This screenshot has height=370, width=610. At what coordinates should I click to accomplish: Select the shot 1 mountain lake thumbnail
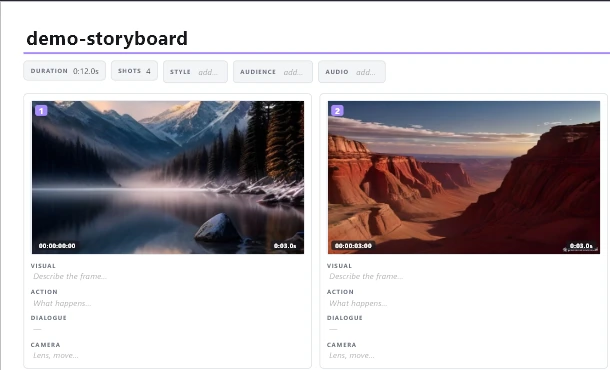(168, 177)
